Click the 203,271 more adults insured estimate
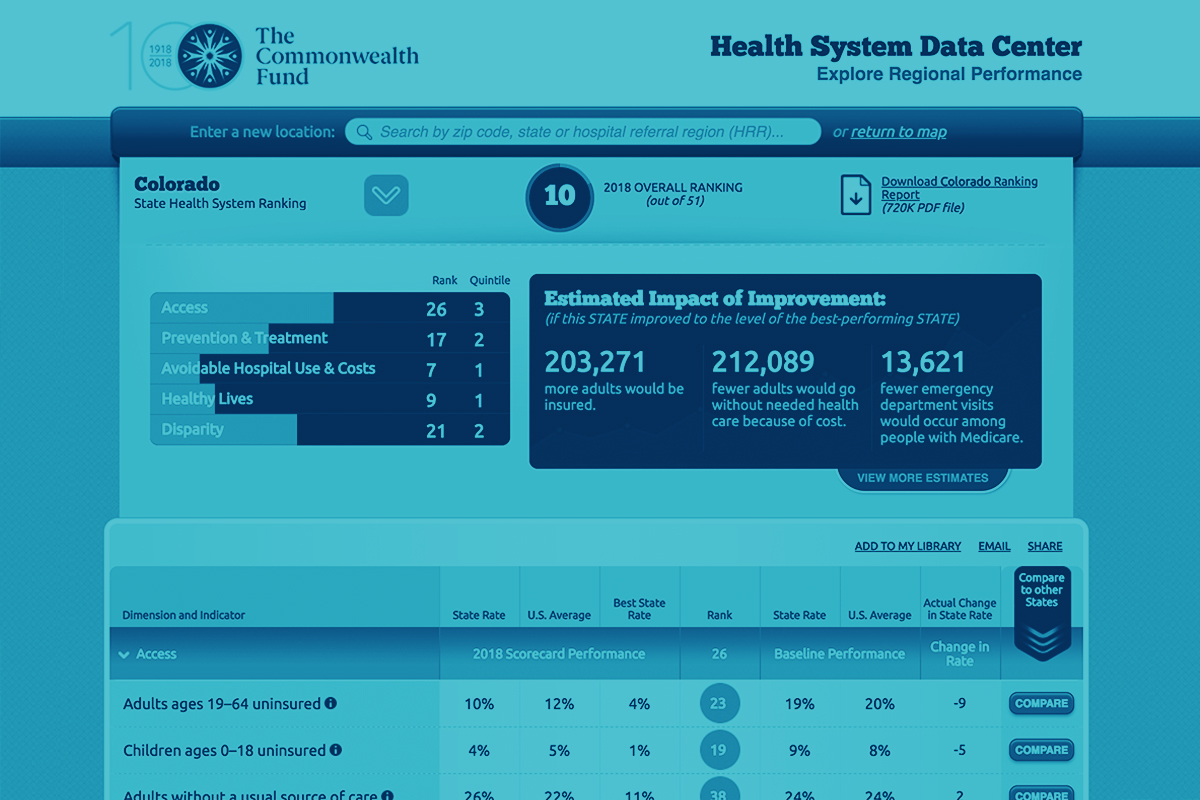This screenshot has width=1200, height=800. pos(614,378)
